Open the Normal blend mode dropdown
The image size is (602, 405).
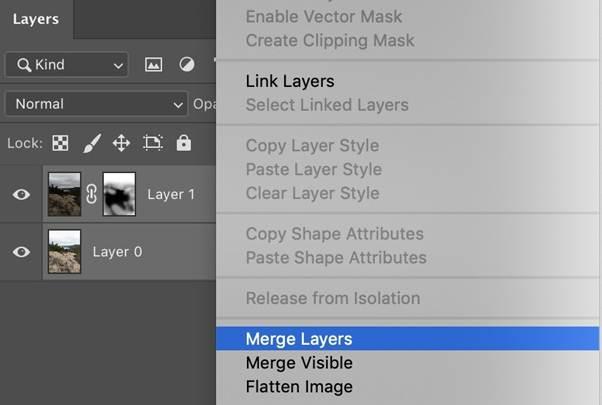click(x=96, y=104)
